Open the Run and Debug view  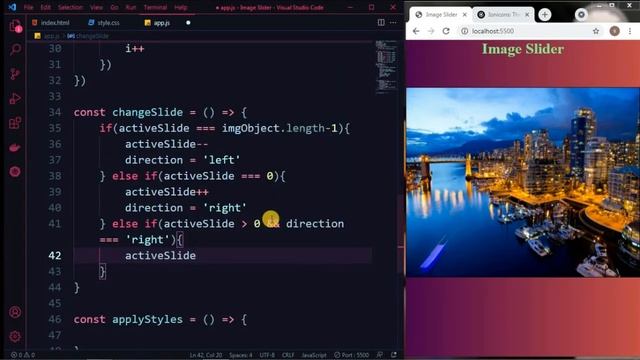(x=15, y=99)
